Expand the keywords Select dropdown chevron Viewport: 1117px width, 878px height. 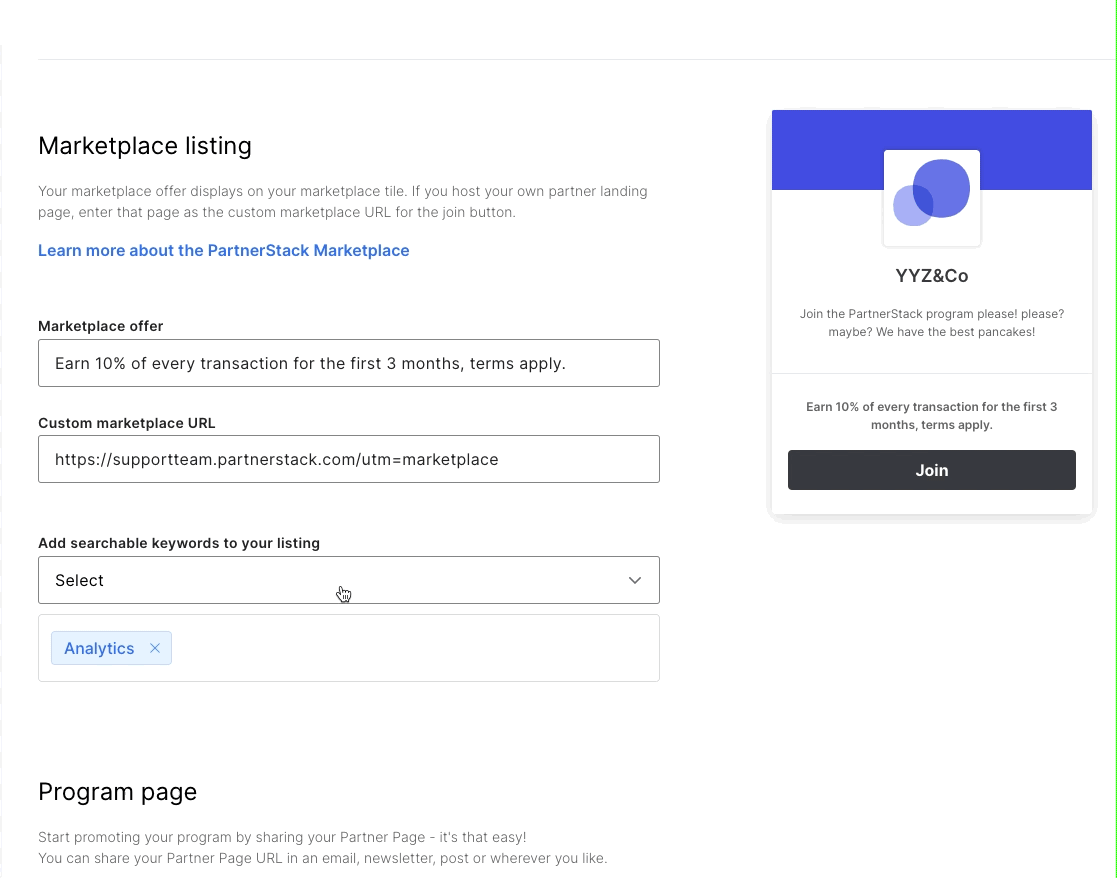click(635, 580)
